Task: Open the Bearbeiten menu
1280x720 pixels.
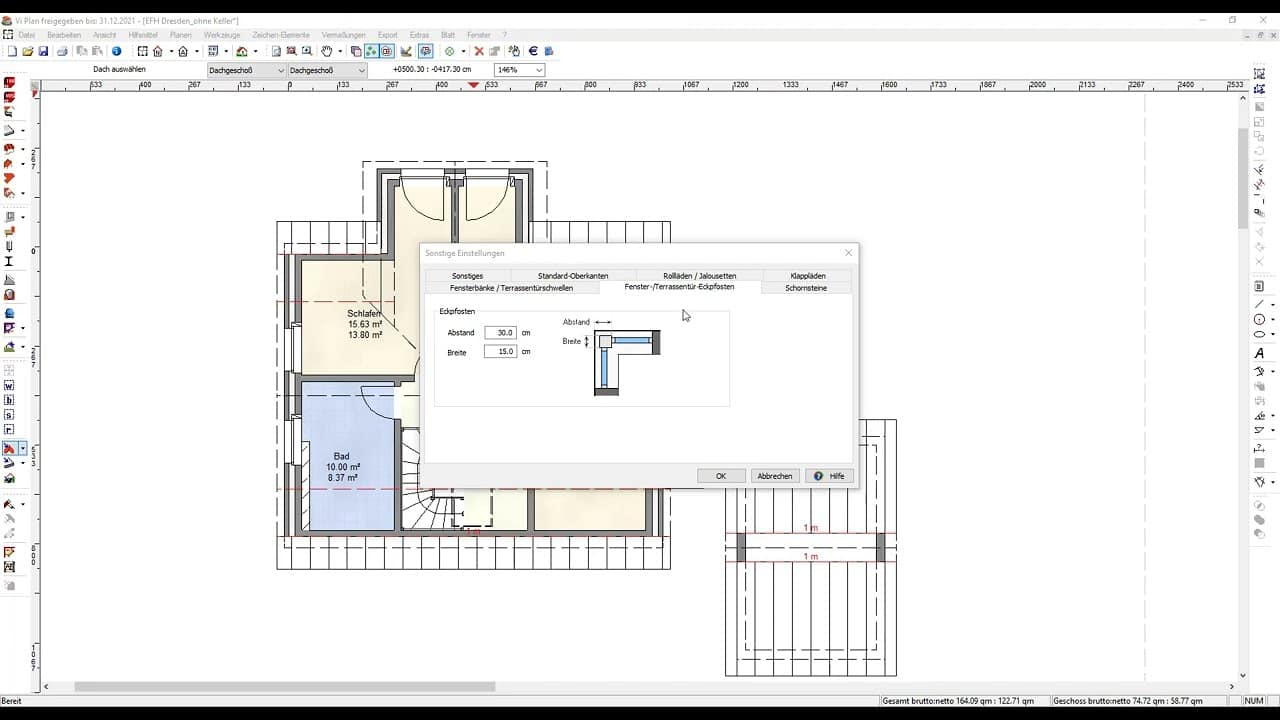Action: coord(63,35)
